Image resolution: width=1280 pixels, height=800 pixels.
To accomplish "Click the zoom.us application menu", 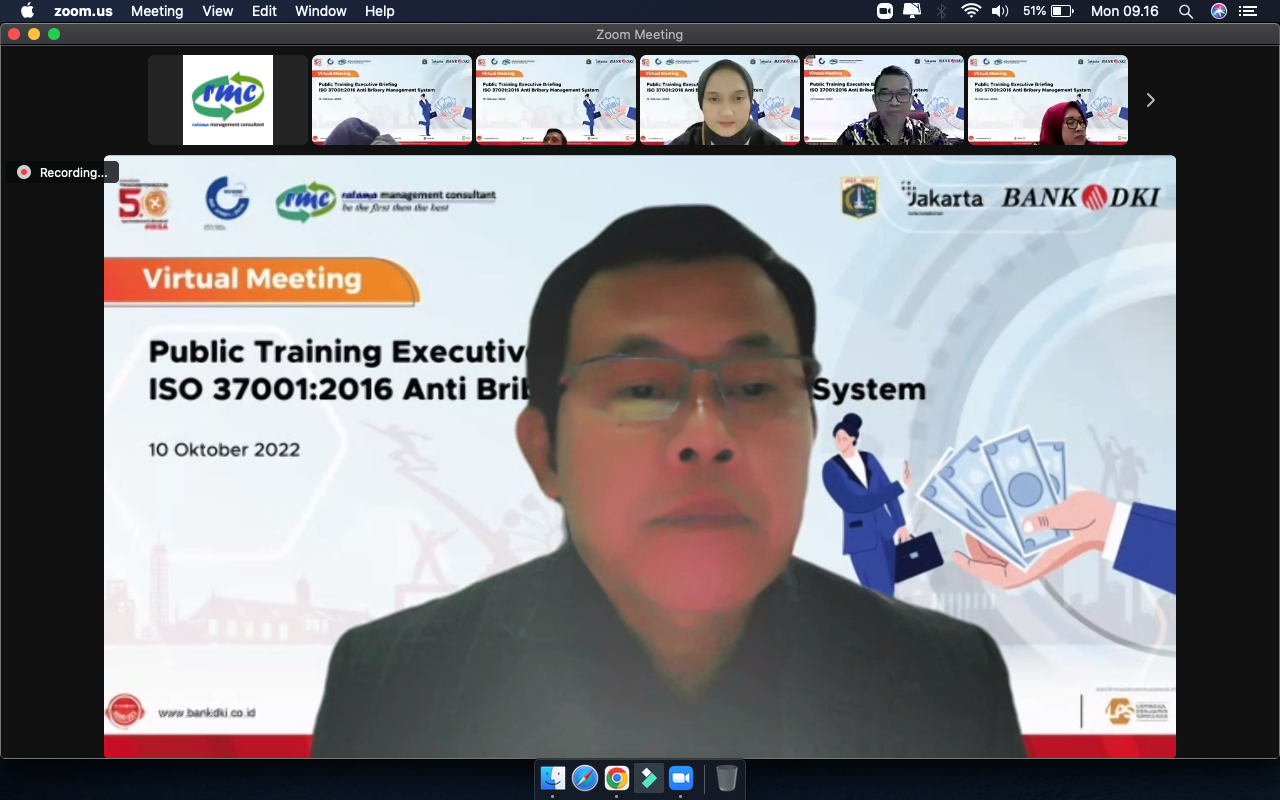I will (x=84, y=11).
